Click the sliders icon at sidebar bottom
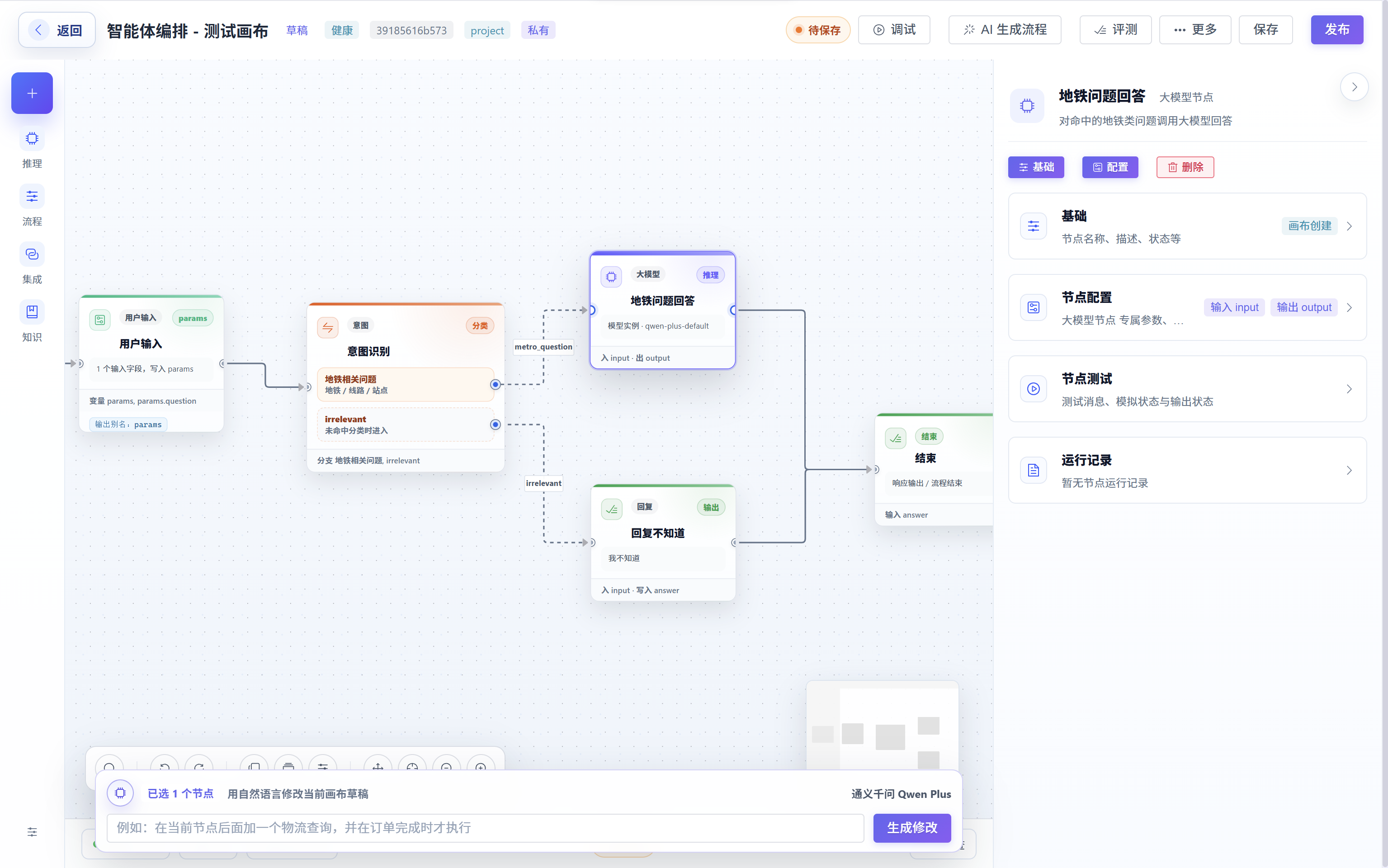Image resolution: width=1388 pixels, height=868 pixels. [32, 832]
